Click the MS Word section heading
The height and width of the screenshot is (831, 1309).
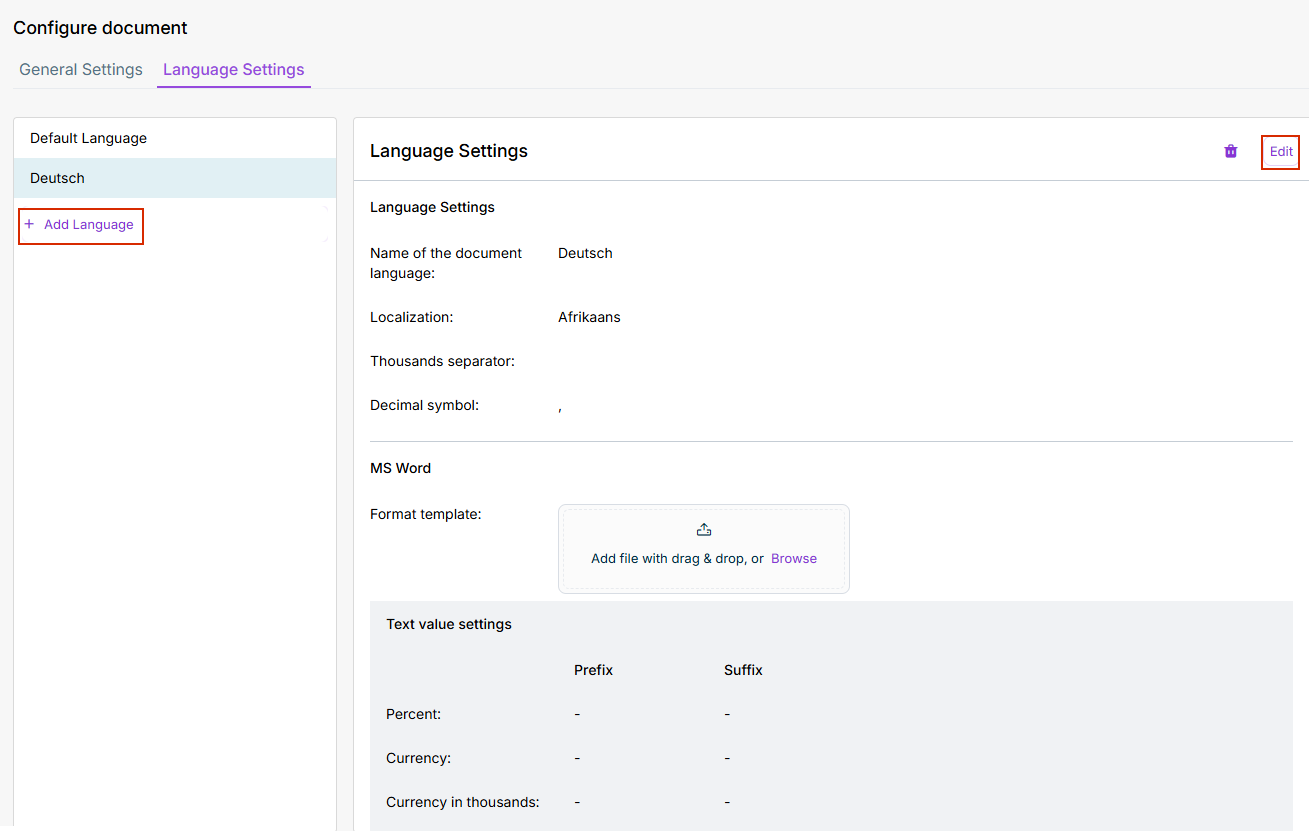[401, 468]
